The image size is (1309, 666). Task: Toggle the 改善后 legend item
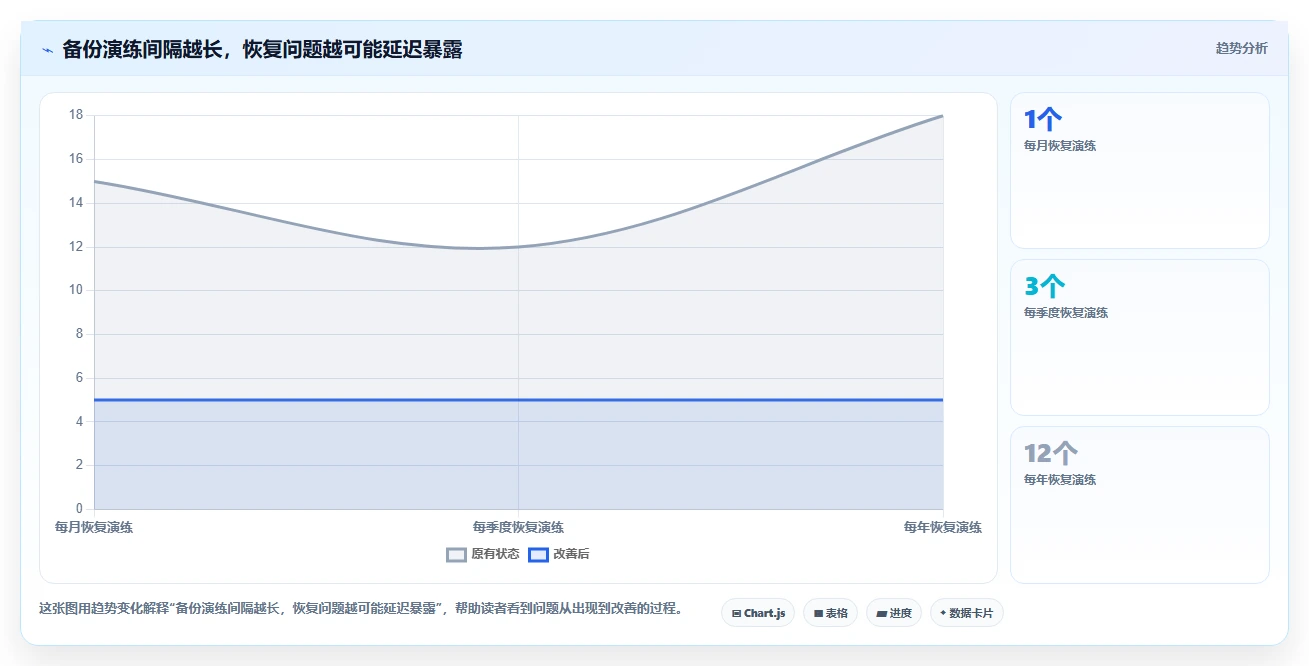tap(558, 554)
